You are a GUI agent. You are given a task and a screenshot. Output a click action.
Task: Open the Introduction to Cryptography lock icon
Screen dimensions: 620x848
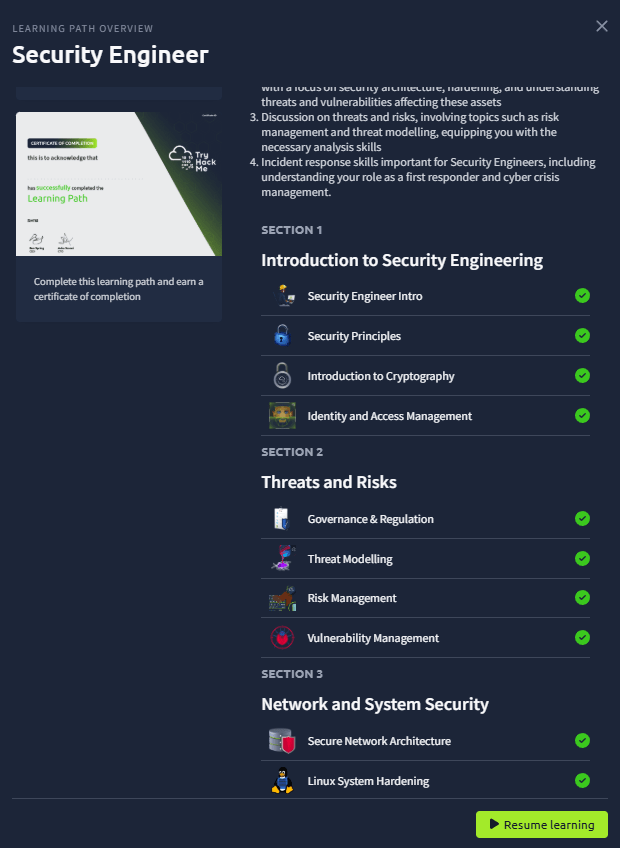282,376
